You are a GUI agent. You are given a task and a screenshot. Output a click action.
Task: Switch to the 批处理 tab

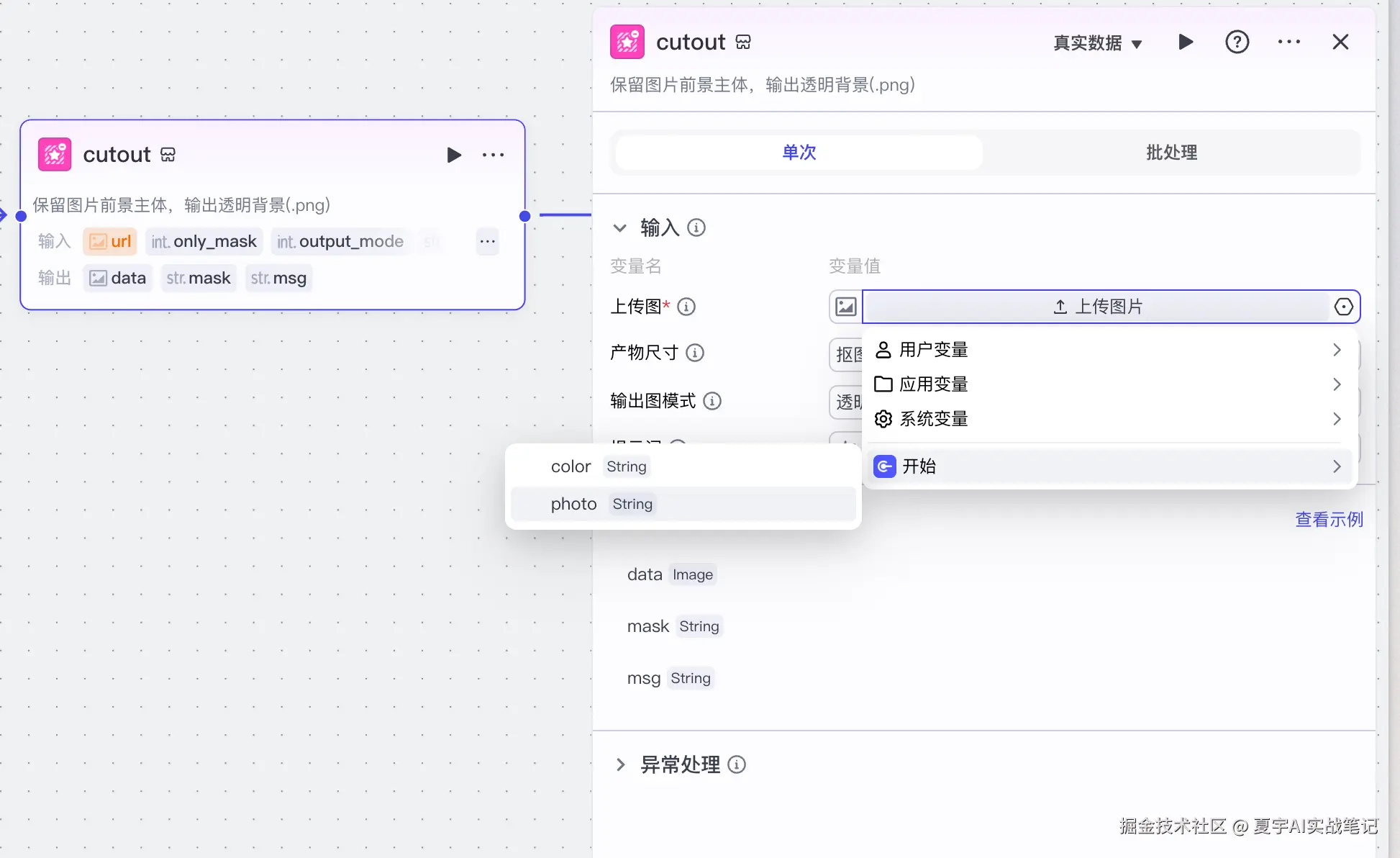1171,153
